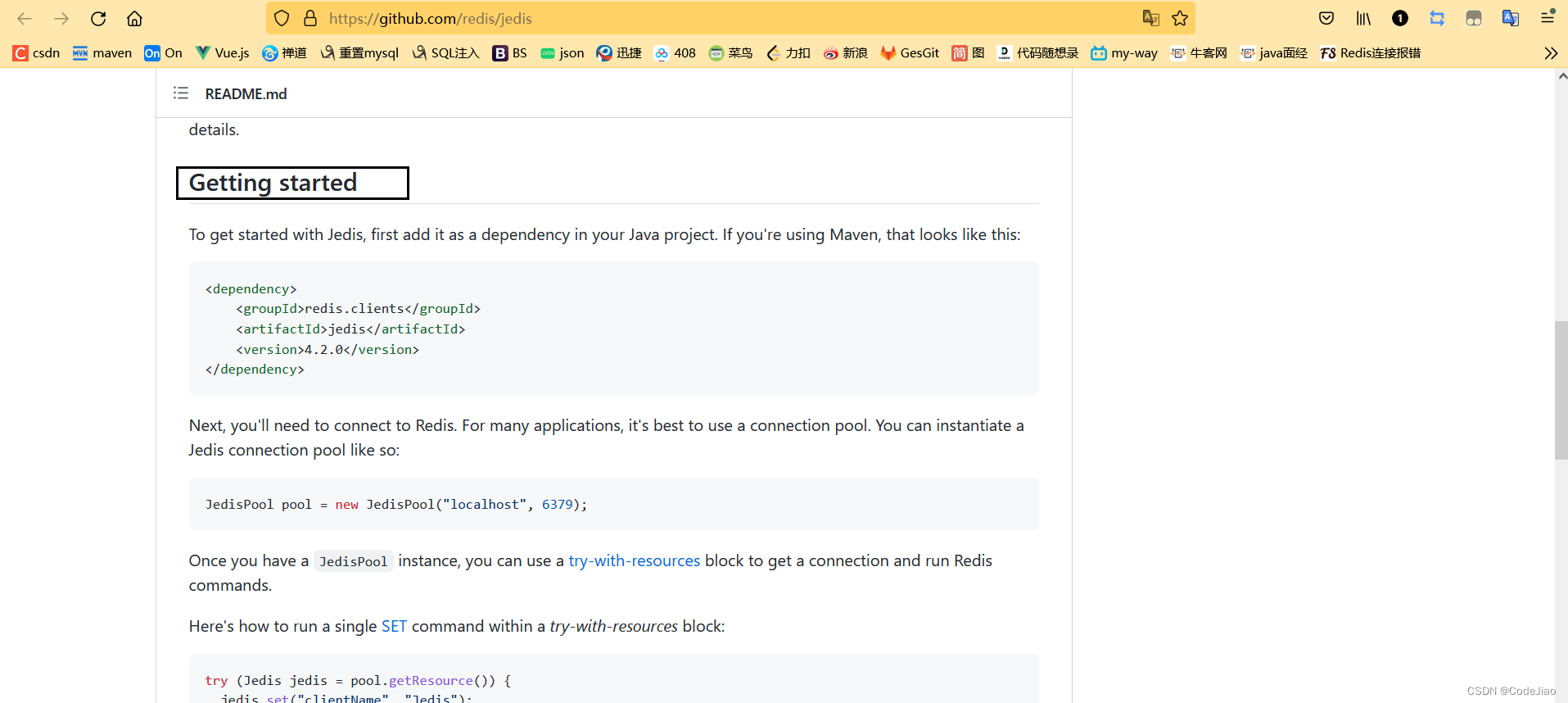Show more bookmarks with the double chevron
Screen dimensions: 1568x703
click(x=1551, y=53)
